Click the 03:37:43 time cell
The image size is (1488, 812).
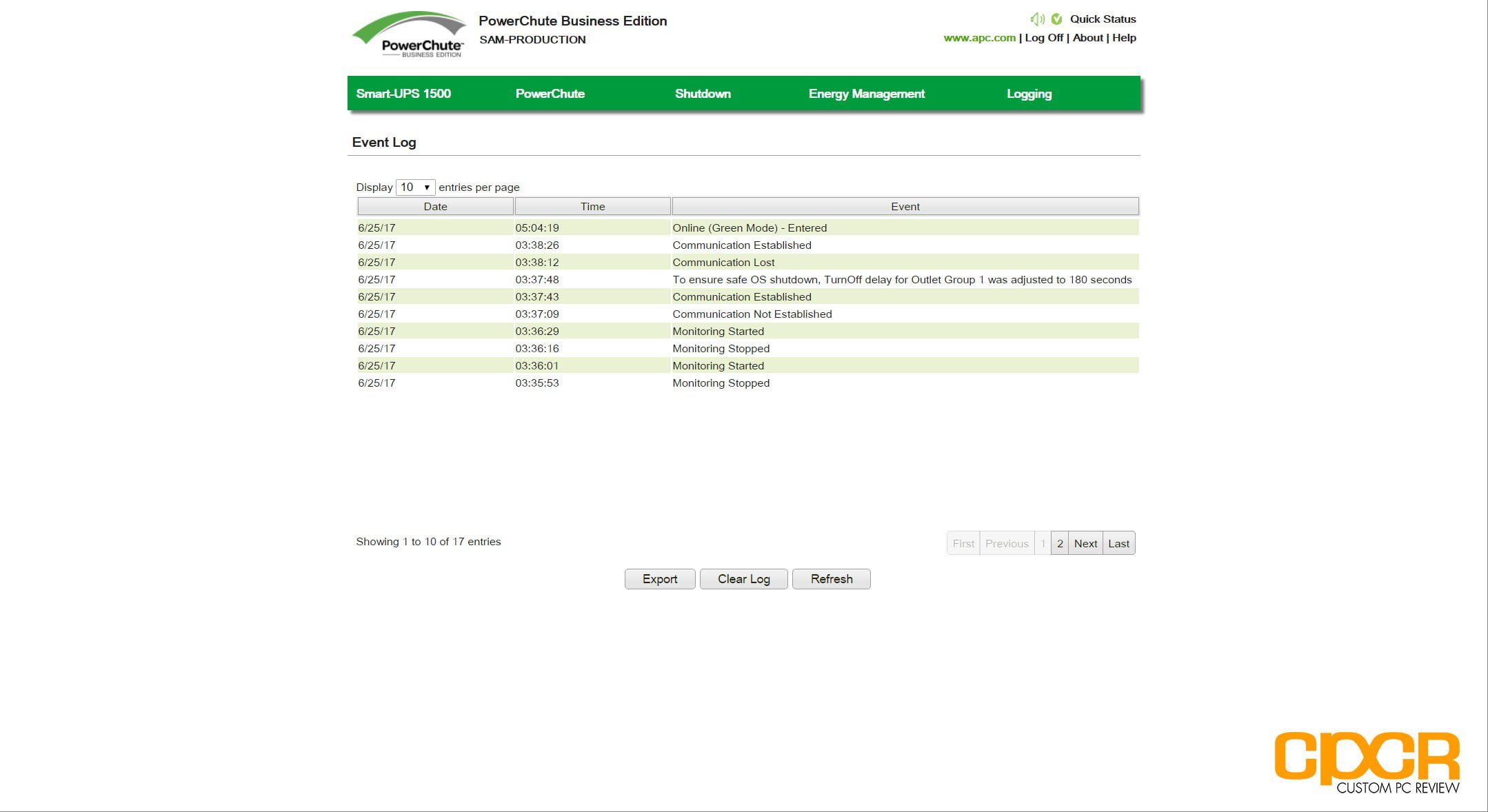(x=537, y=297)
